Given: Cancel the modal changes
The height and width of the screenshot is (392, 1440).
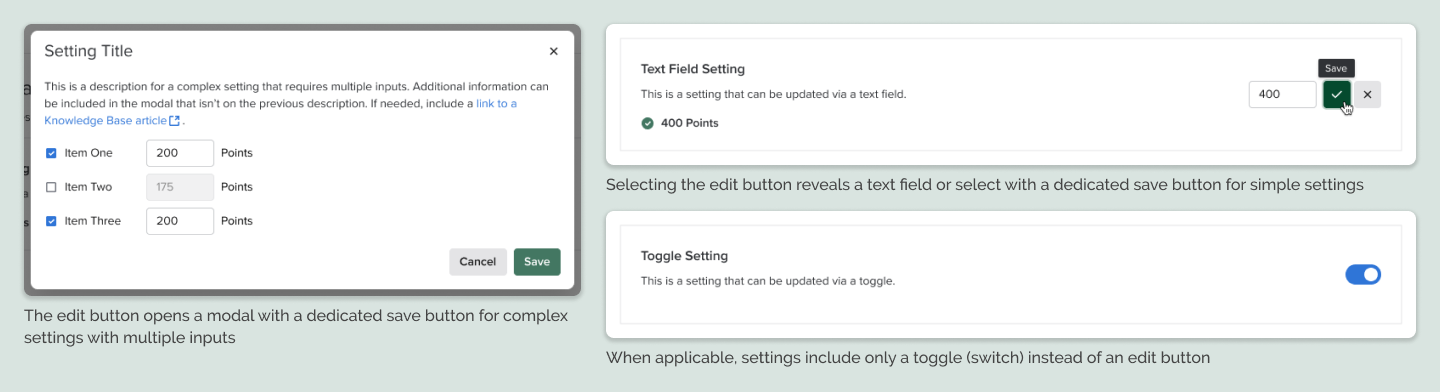Looking at the screenshot, I should pyautogui.click(x=478, y=262).
